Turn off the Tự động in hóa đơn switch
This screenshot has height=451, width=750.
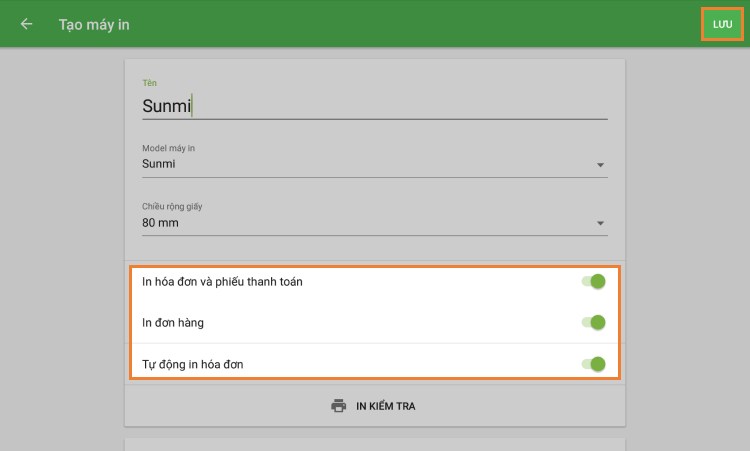pyautogui.click(x=594, y=364)
